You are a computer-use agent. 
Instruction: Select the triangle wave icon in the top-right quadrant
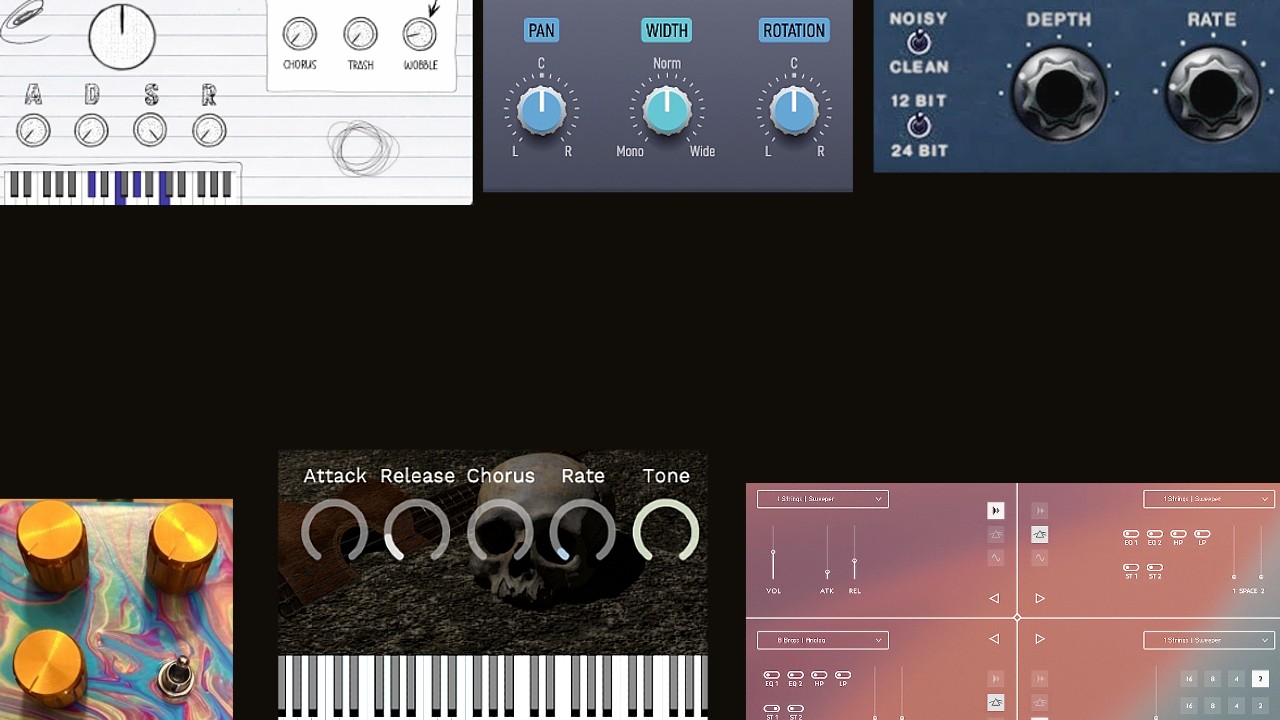(x=1040, y=535)
